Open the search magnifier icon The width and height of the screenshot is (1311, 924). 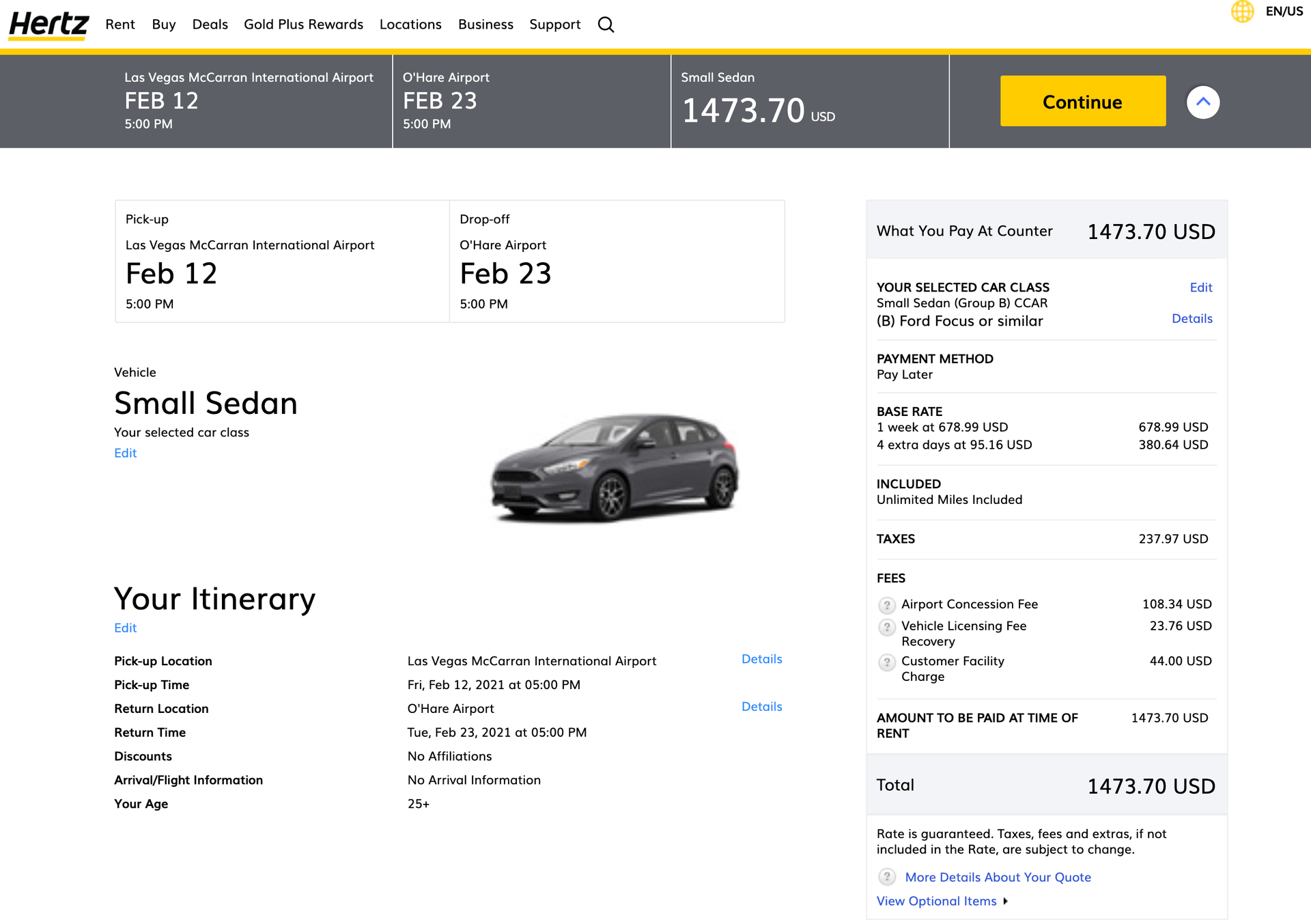tap(606, 25)
